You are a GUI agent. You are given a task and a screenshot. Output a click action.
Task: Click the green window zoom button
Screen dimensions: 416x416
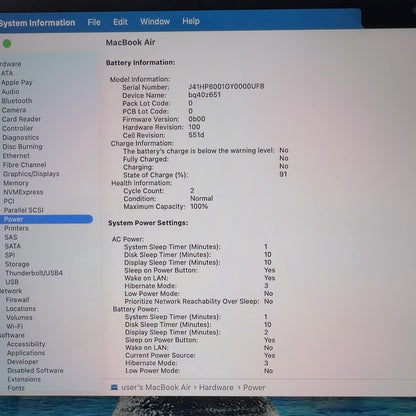(x=7, y=43)
